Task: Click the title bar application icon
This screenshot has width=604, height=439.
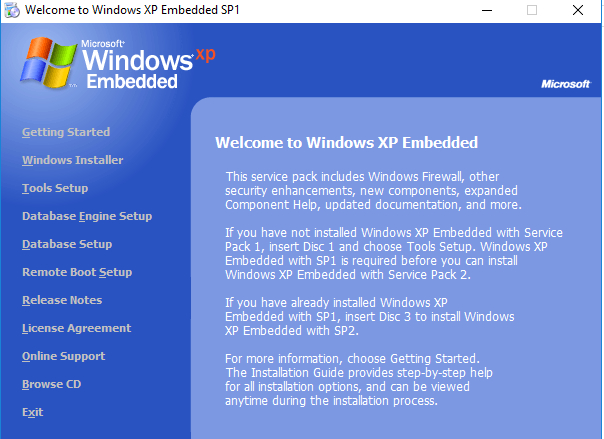Action: pos(11,10)
